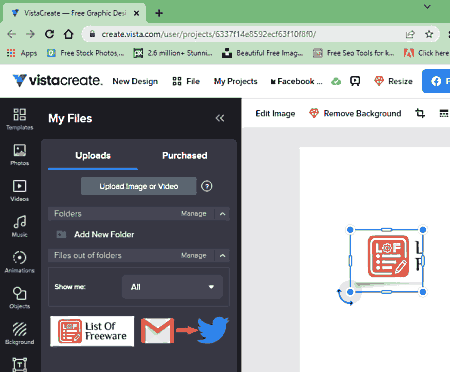Select the Gmail to Twitter uploaded thumbnail
The image size is (450, 372).
tap(185, 331)
